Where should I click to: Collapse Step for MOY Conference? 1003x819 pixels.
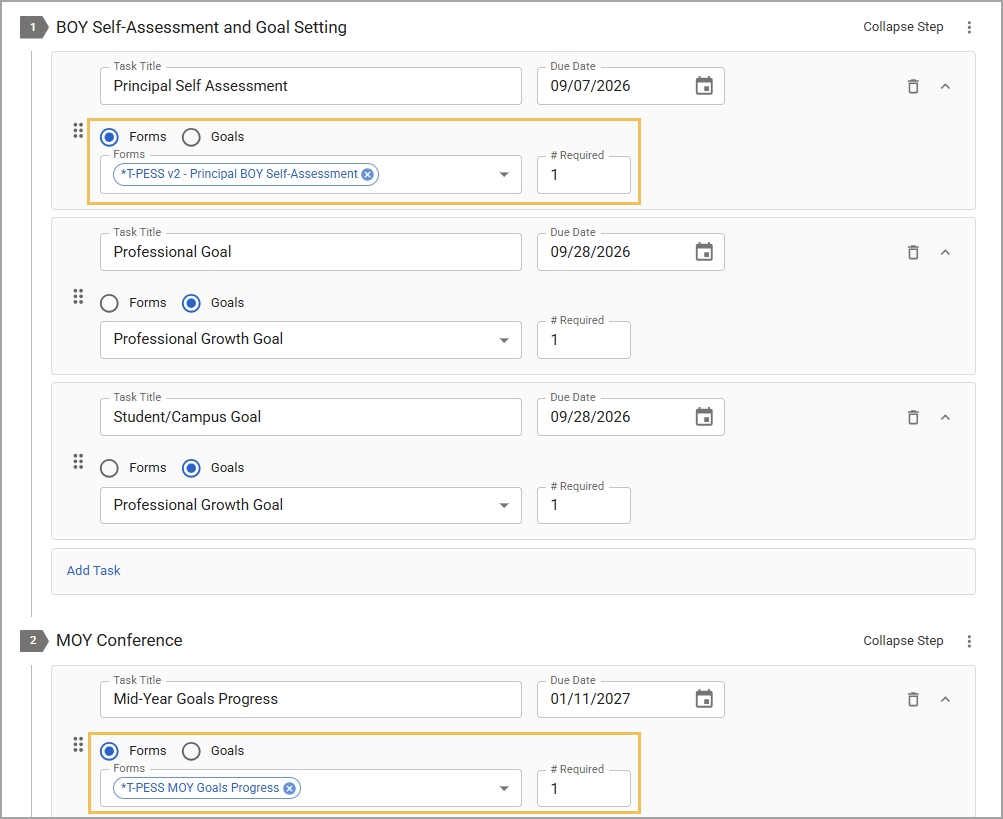click(903, 641)
